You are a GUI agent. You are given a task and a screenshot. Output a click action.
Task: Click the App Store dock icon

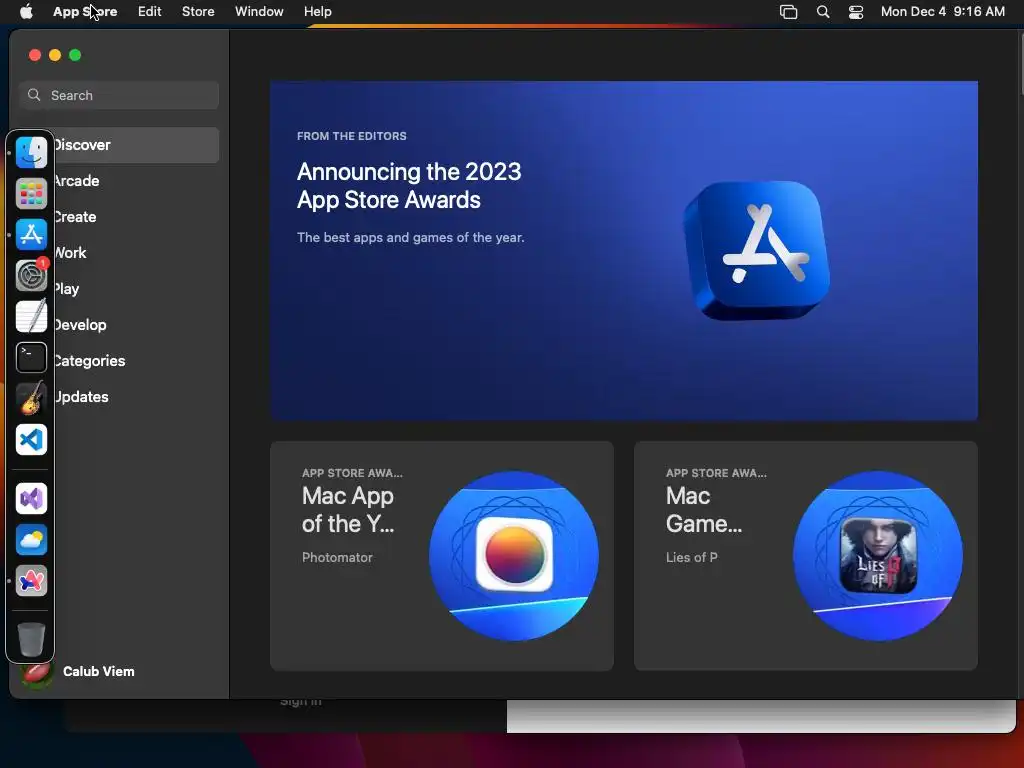31,234
